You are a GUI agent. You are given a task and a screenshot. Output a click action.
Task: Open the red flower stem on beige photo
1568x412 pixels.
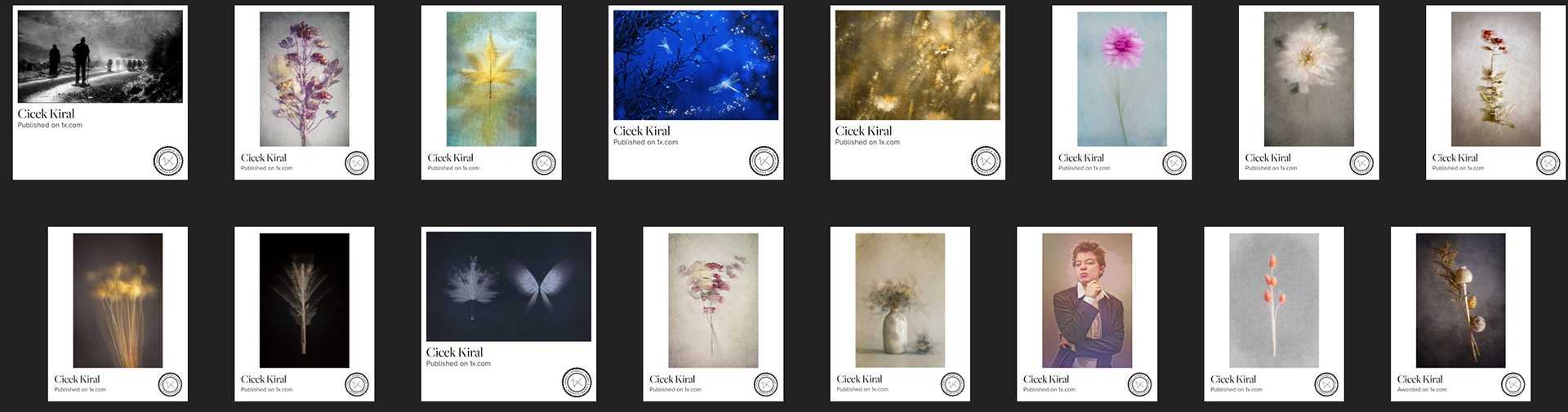tap(1496, 79)
